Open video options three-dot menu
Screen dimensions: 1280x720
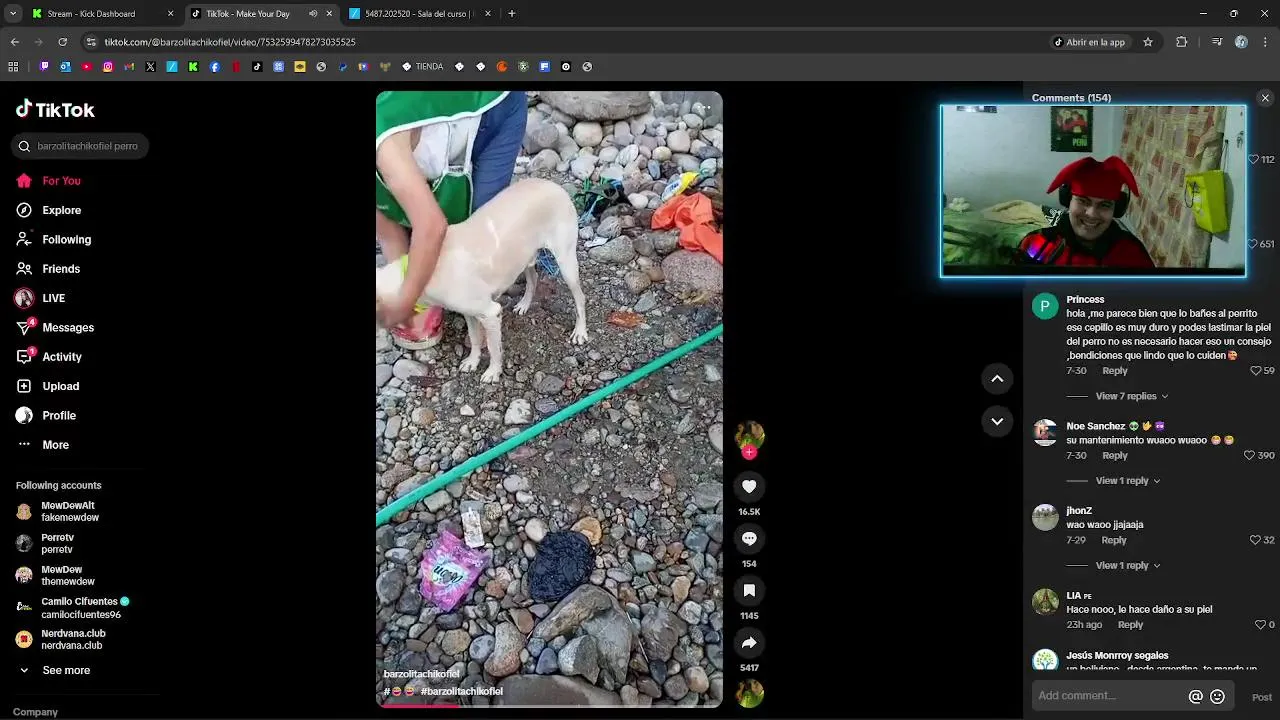click(x=705, y=108)
